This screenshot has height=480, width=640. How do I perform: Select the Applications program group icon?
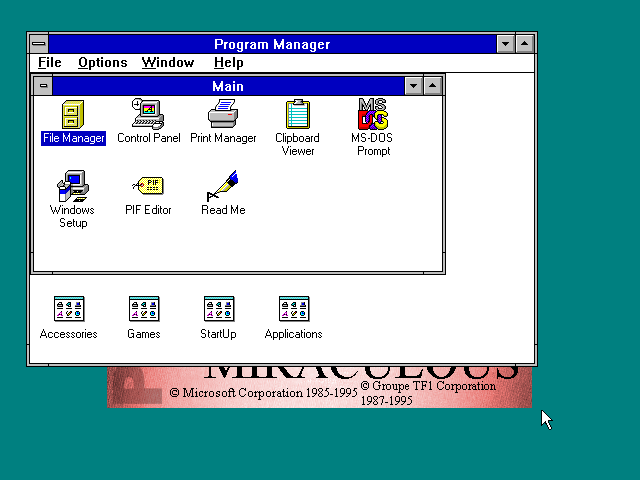tap(294, 309)
